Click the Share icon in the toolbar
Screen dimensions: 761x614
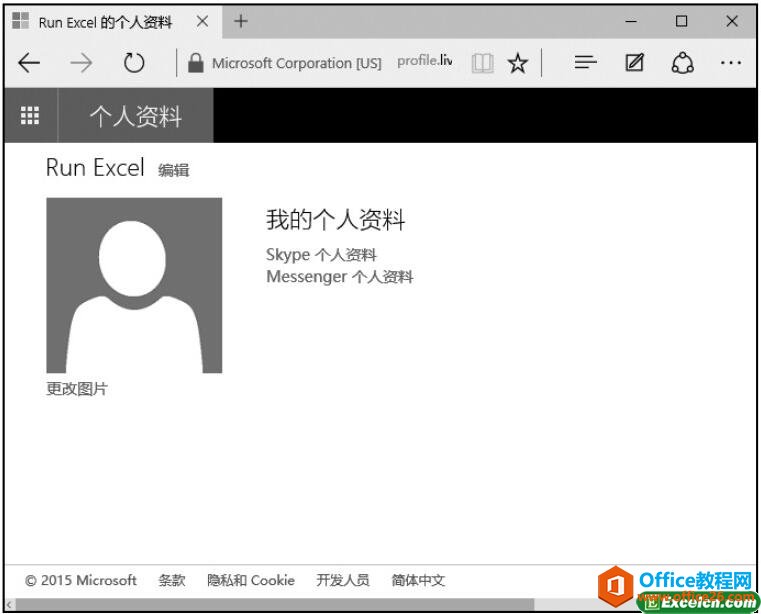pos(682,63)
